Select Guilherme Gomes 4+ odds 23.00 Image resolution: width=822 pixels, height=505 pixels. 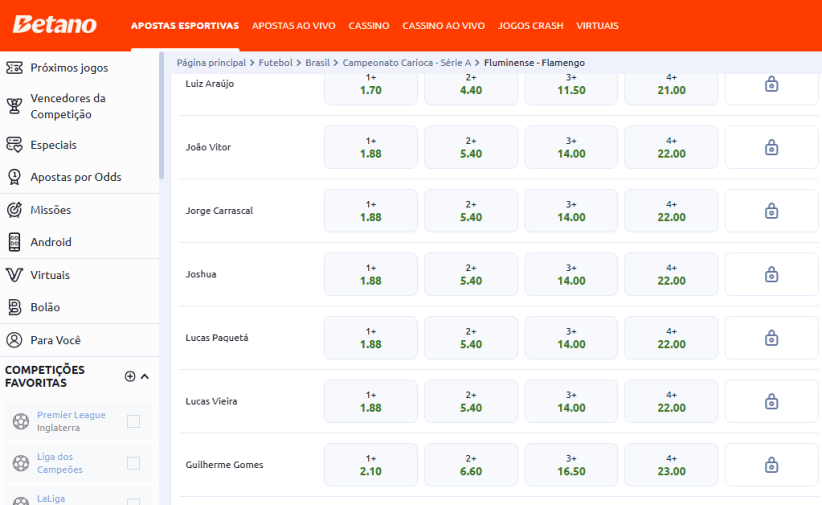[x=671, y=465]
